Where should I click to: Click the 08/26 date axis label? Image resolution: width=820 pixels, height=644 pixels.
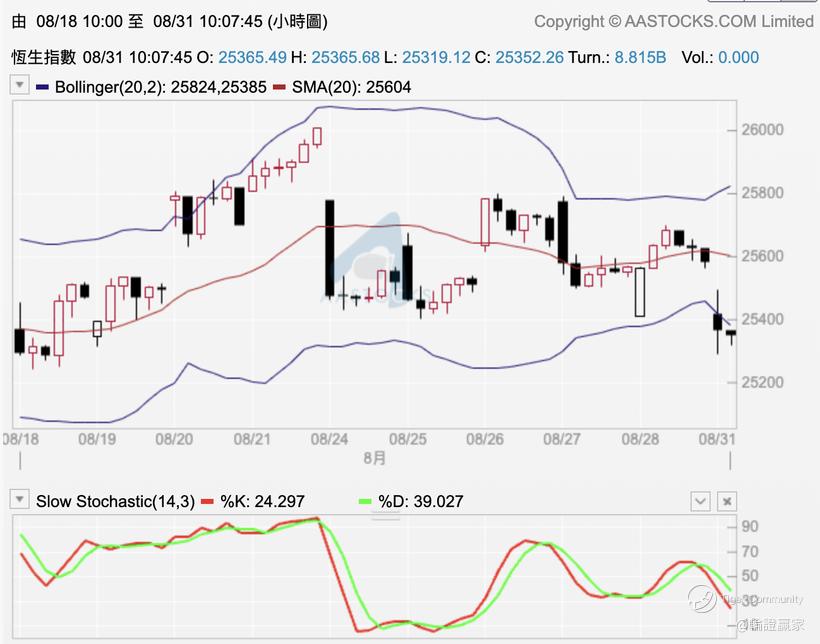tap(485, 438)
